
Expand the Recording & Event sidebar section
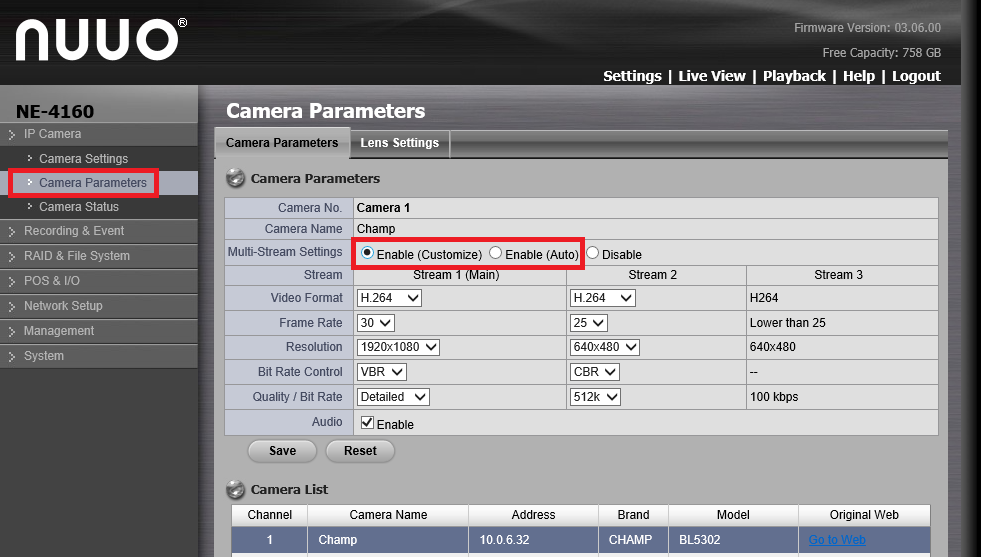(74, 231)
